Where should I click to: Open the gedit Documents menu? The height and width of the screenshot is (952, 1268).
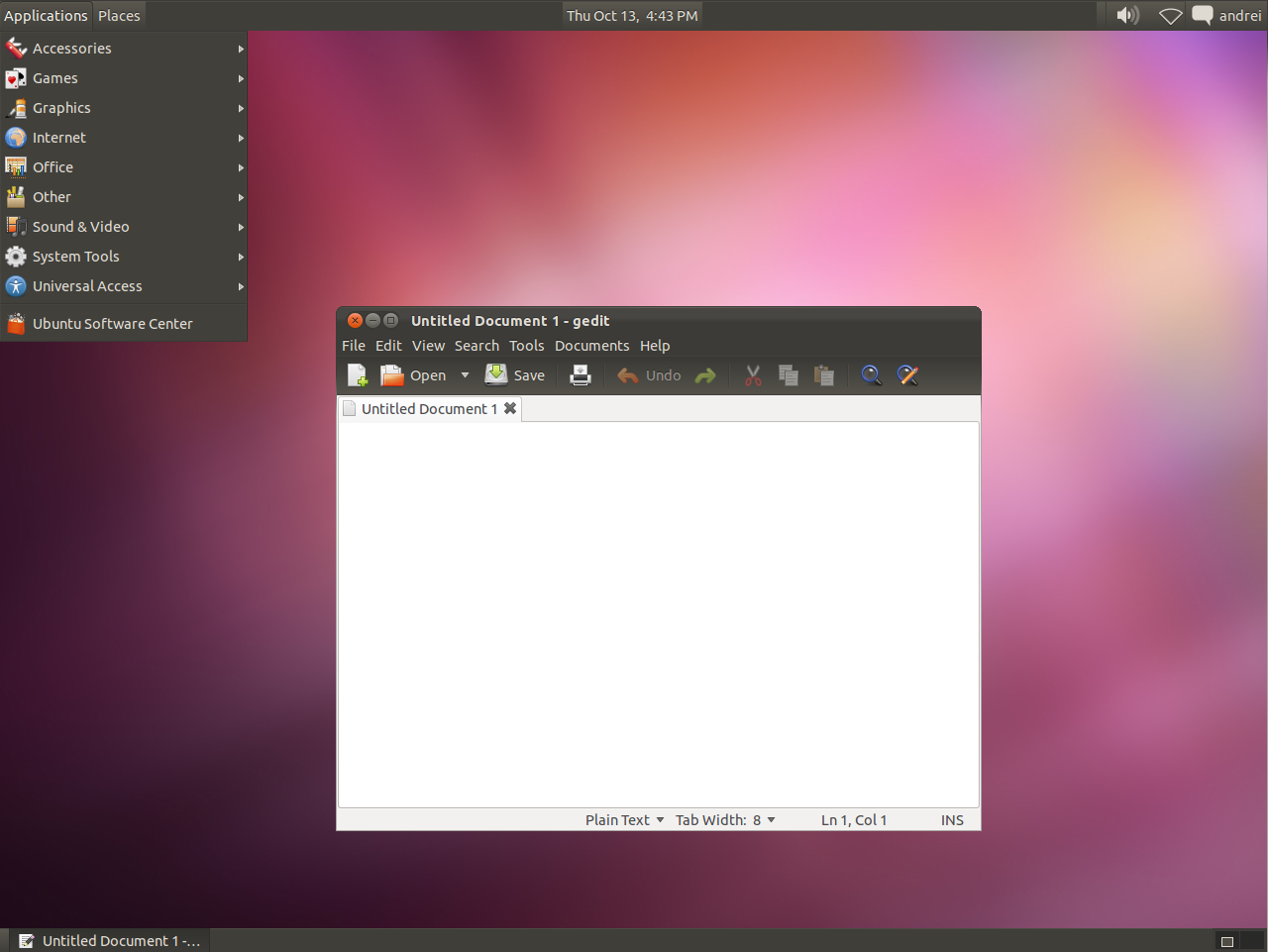591,346
